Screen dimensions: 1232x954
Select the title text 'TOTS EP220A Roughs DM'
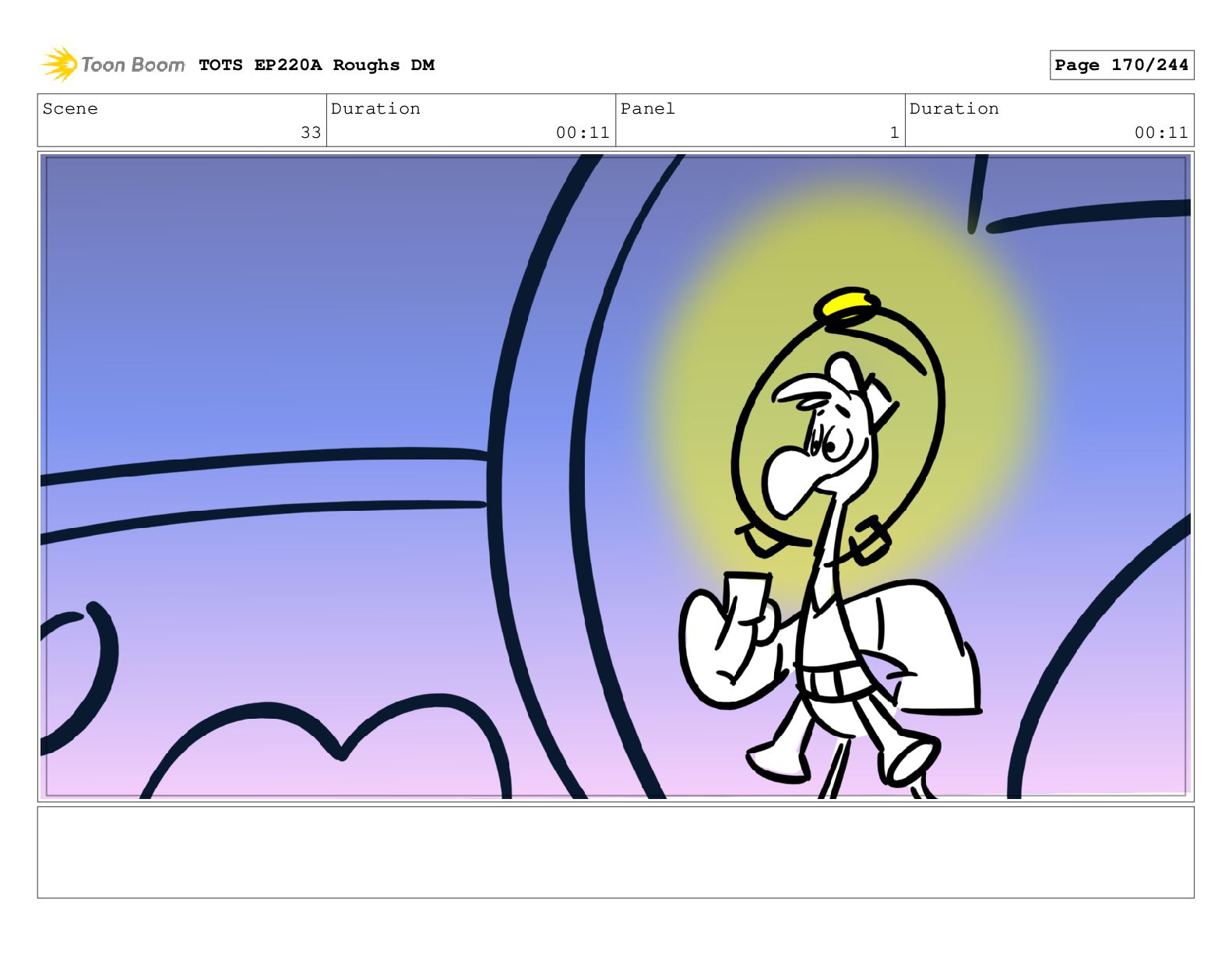click(316, 65)
